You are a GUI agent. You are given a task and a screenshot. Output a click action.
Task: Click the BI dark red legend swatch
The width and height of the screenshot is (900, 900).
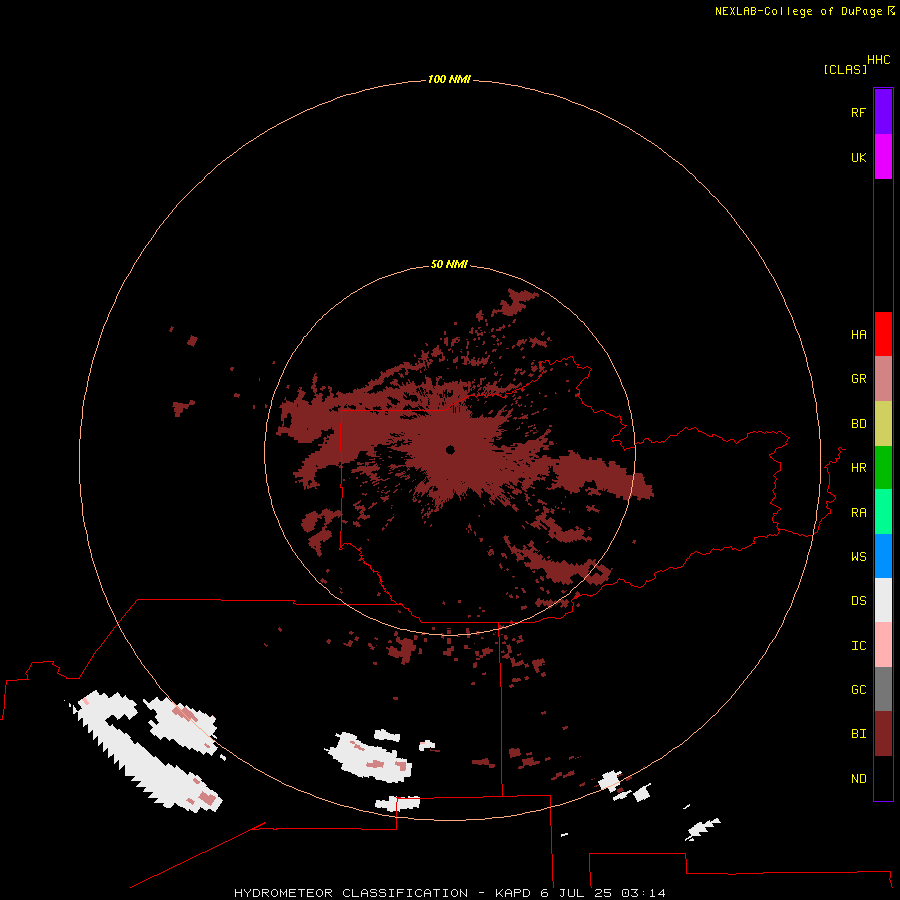coord(883,734)
